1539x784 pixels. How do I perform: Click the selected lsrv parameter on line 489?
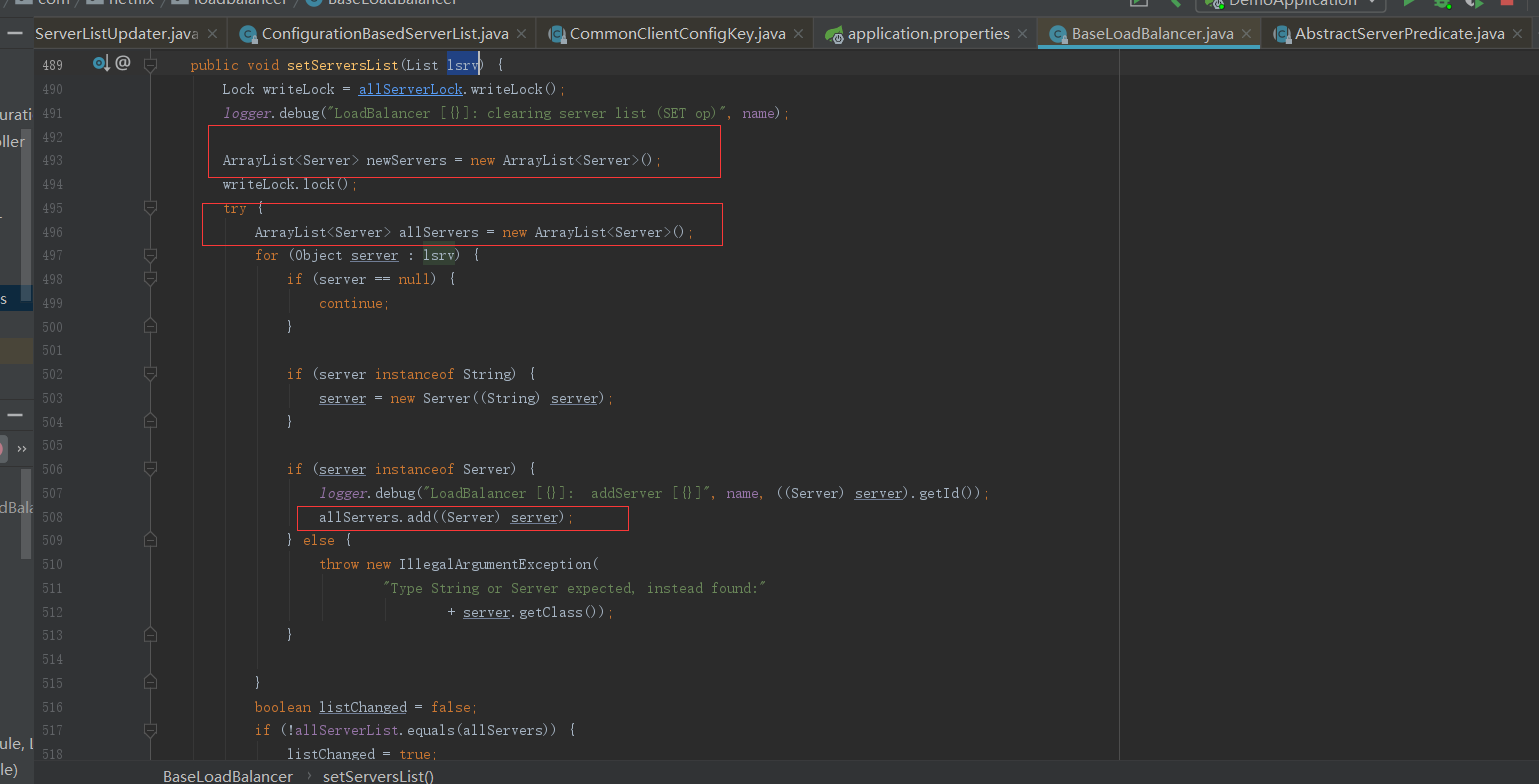pos(462,65)
